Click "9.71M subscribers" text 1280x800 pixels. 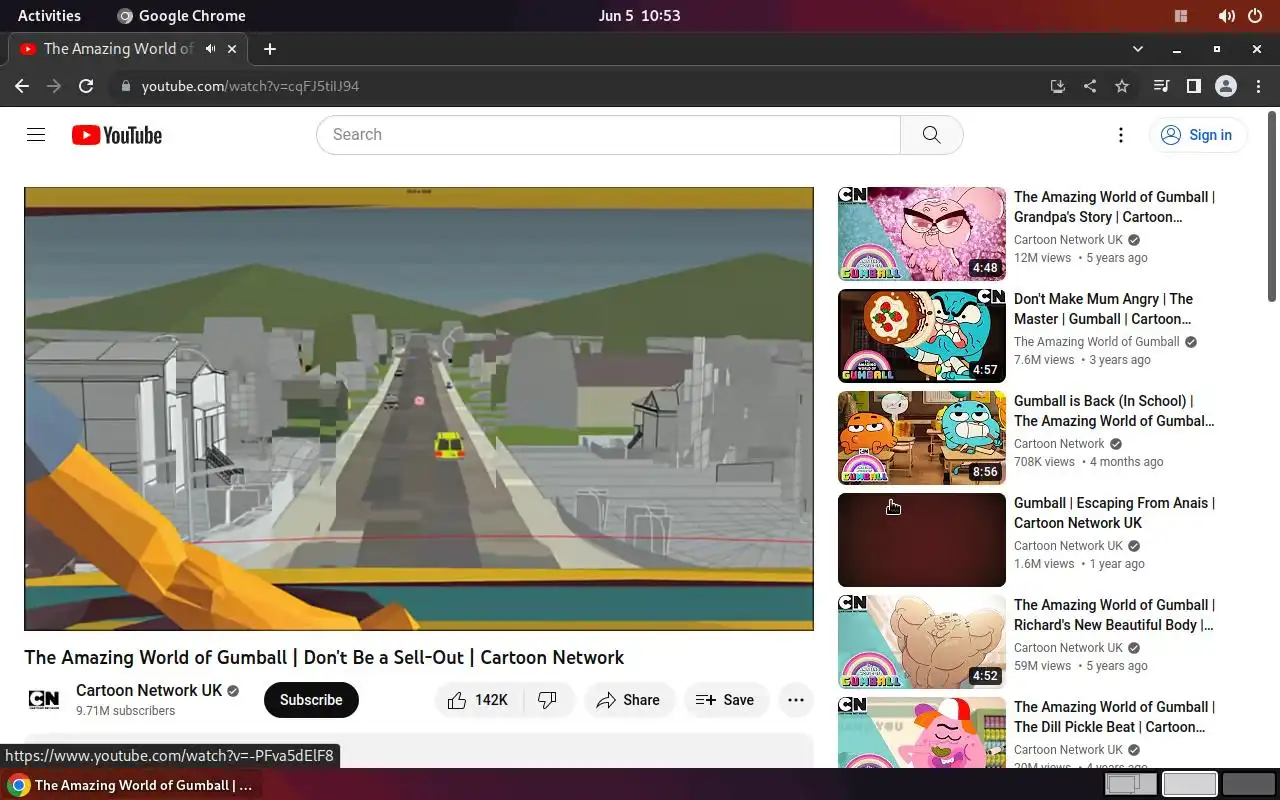[126, 711]
